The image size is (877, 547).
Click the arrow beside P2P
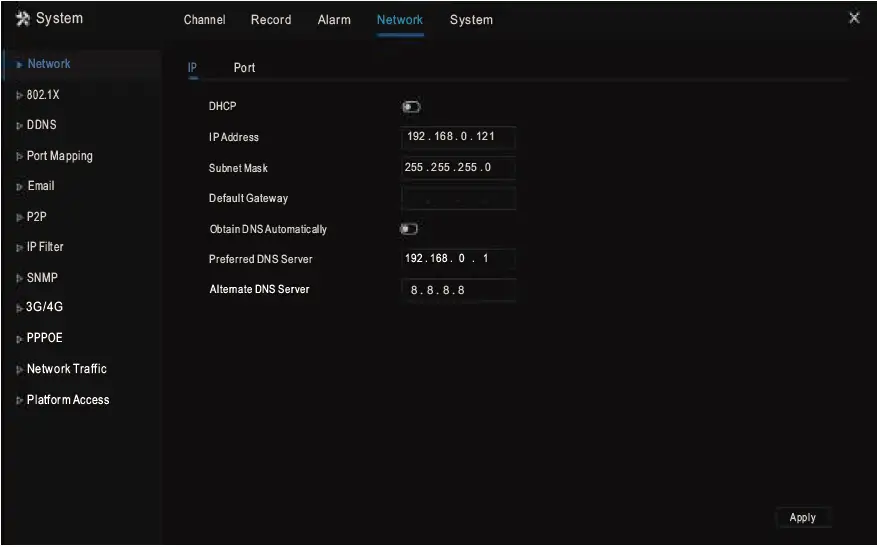[20, 218]
